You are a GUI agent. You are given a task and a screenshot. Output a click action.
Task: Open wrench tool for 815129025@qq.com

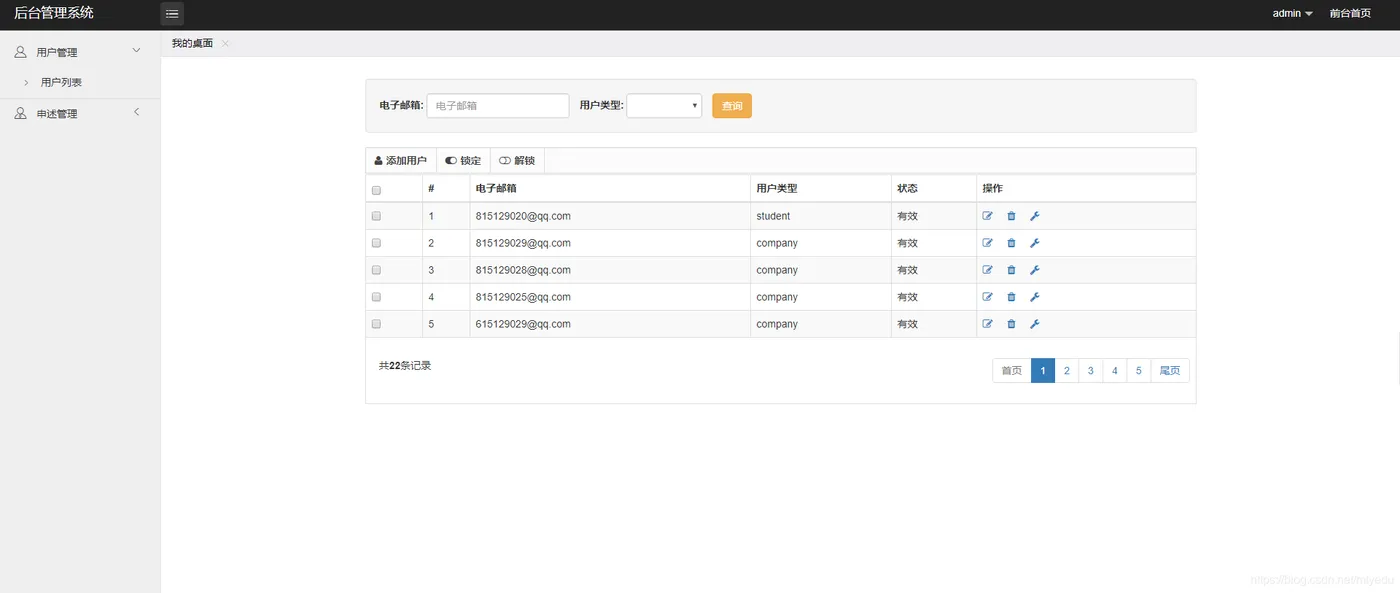(x=1035, y=297)
